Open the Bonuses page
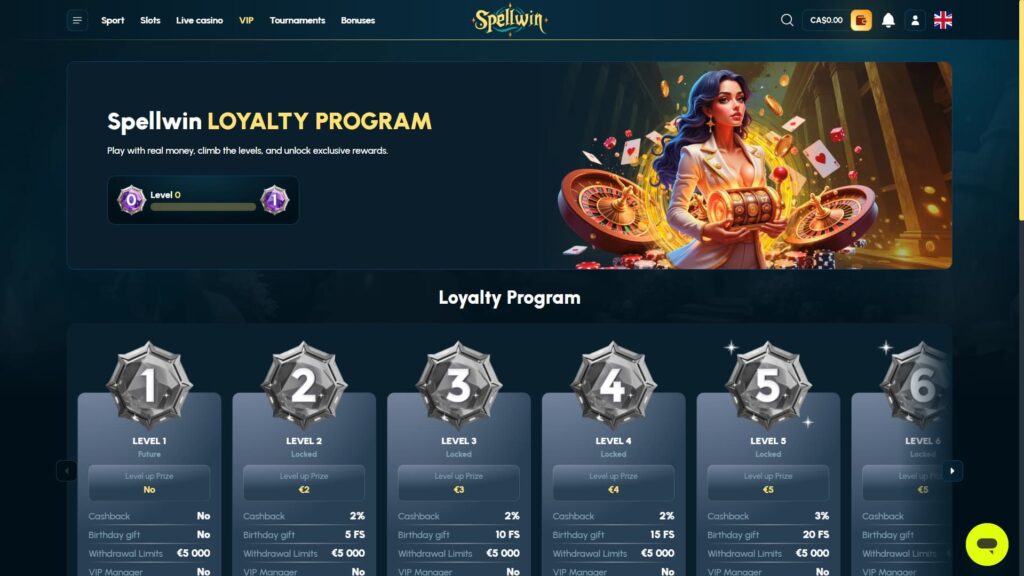Screen dimensions: 1024x576 [x=358, y=20]
